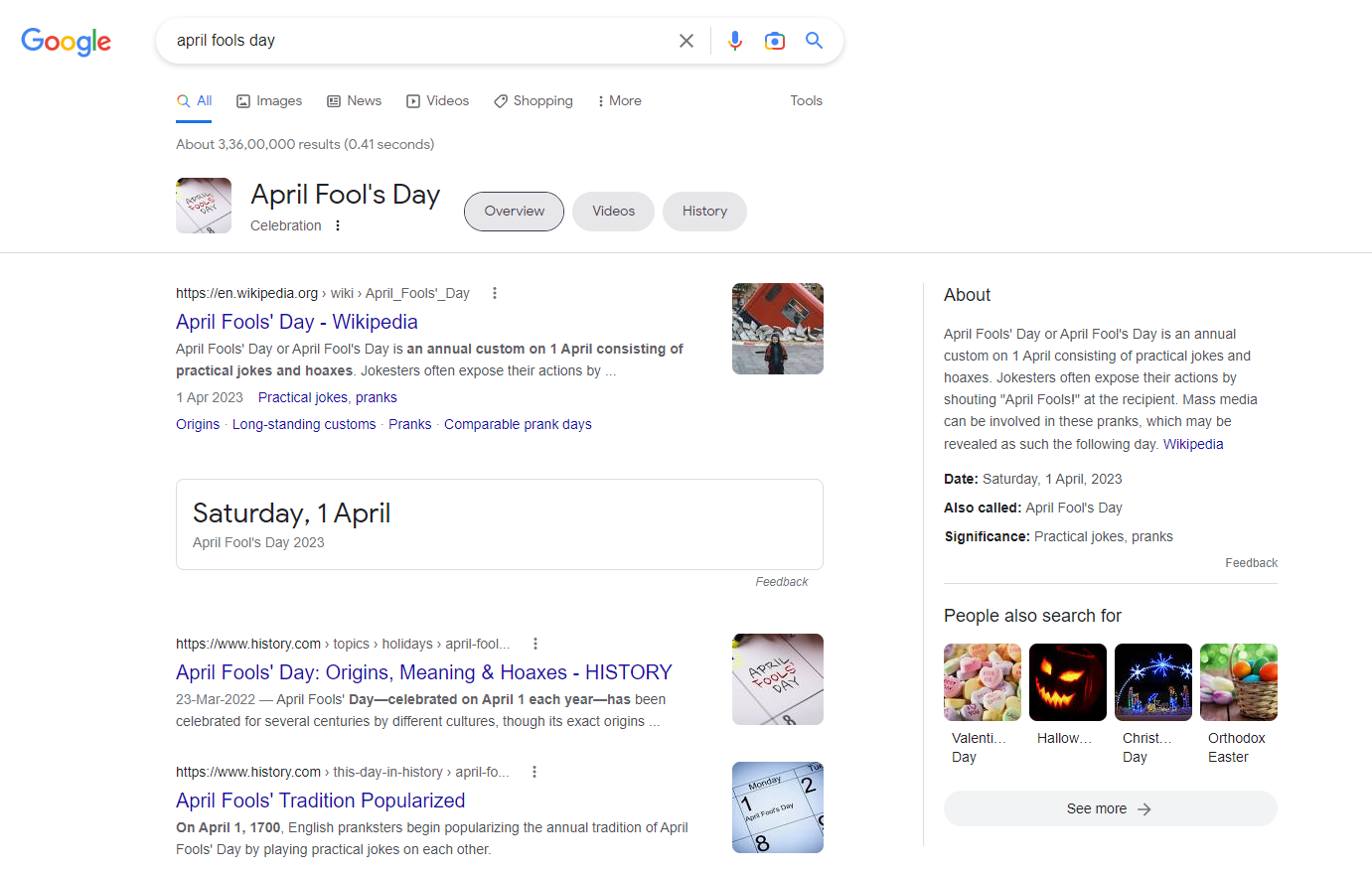Screen dimensions: 1372x874
Task: Switch to the Images tab
Action: point(269,101)
